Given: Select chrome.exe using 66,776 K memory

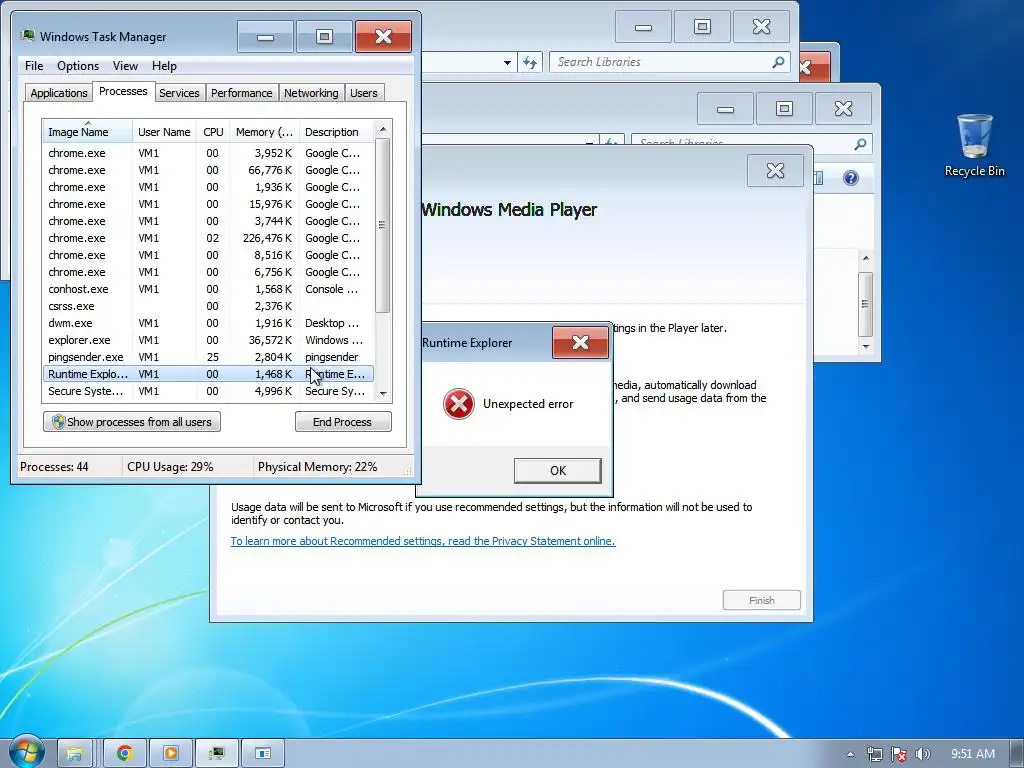Looking at the screenshot, I should [x=208, y=170].
